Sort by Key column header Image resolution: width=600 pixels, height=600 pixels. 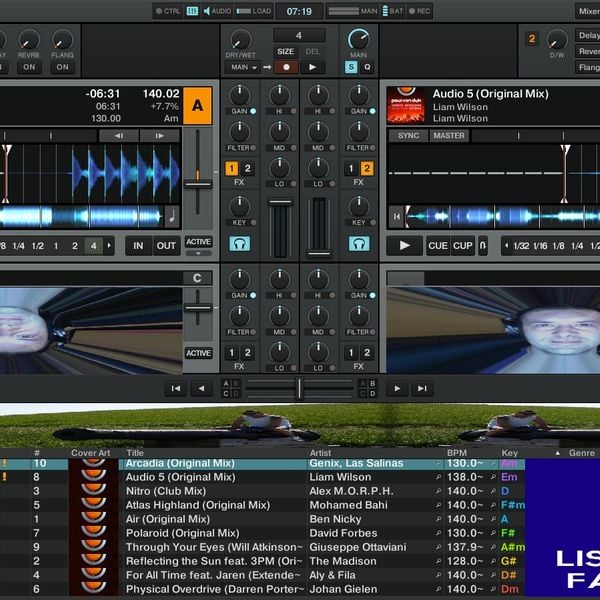click(509, 453)
